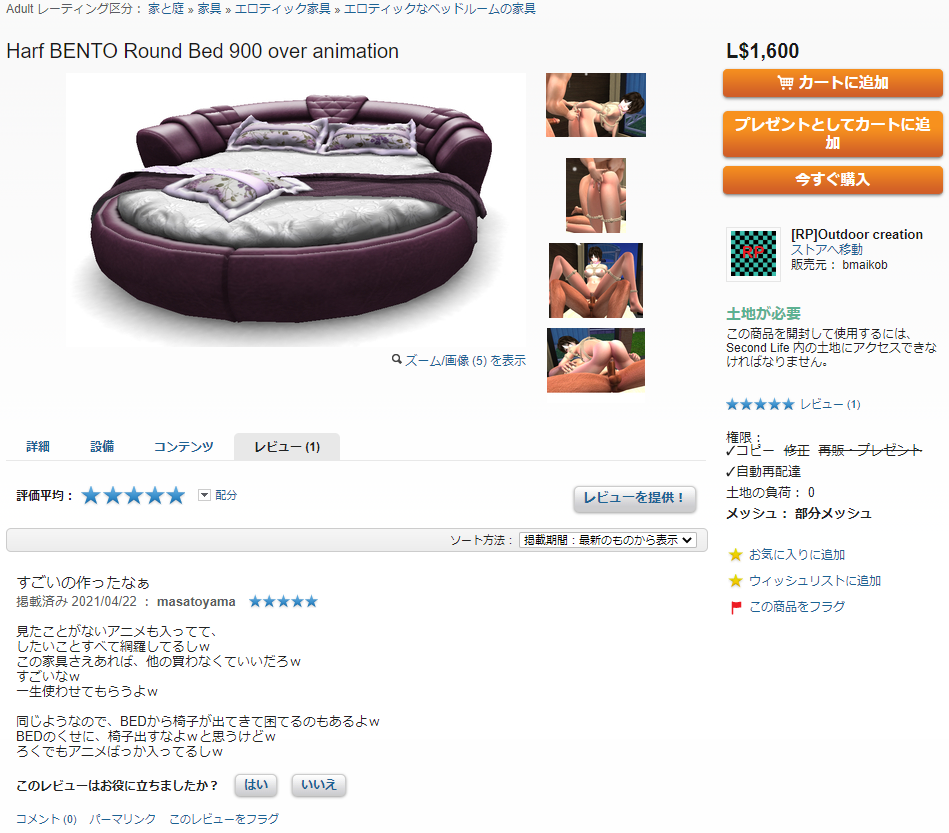Click the main round bed product image

tap(296, 209)
